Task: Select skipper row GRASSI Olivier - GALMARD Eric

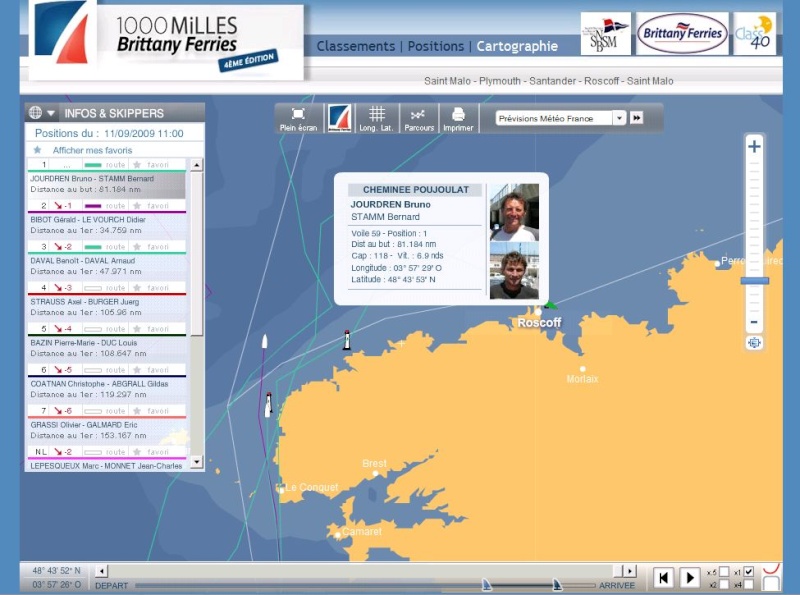Action: 107,430
